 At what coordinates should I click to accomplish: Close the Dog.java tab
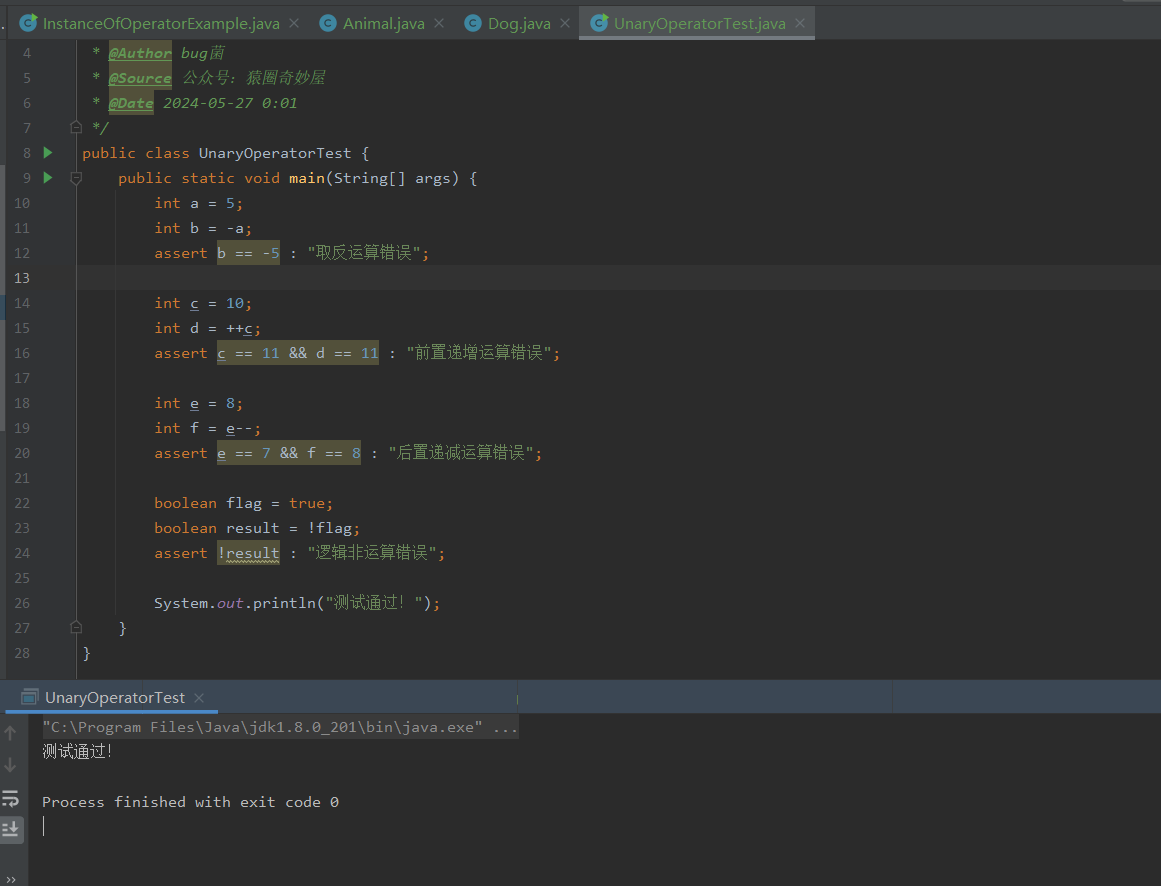(x=565, y=24)
